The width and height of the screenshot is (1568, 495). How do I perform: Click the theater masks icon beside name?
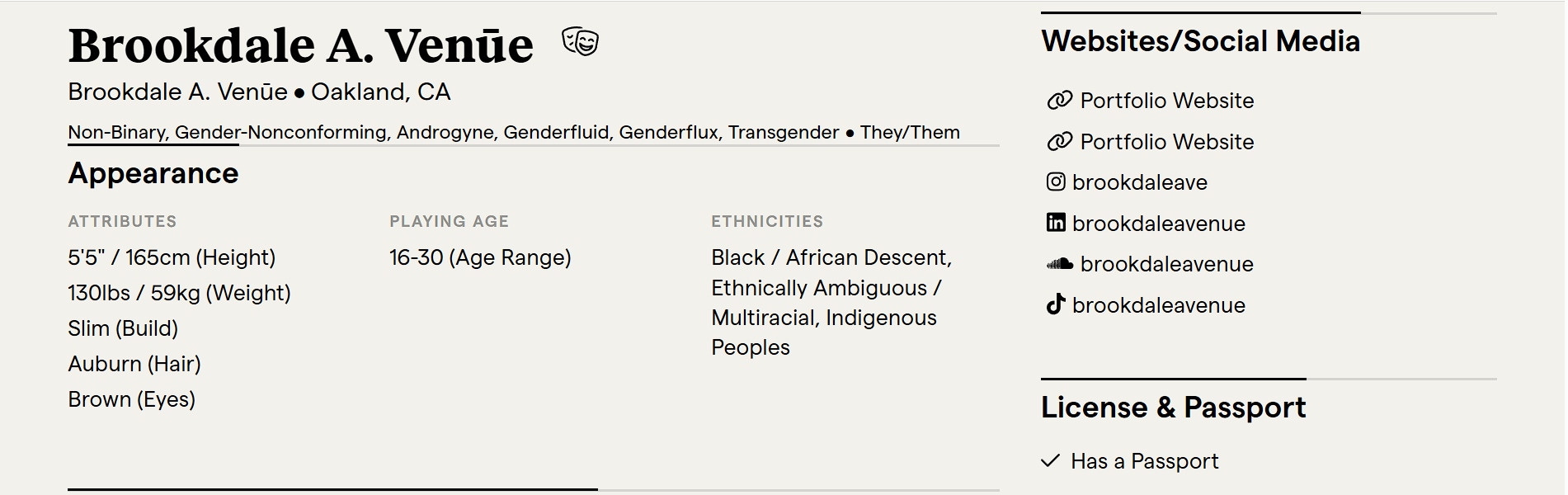coord(580,41)
